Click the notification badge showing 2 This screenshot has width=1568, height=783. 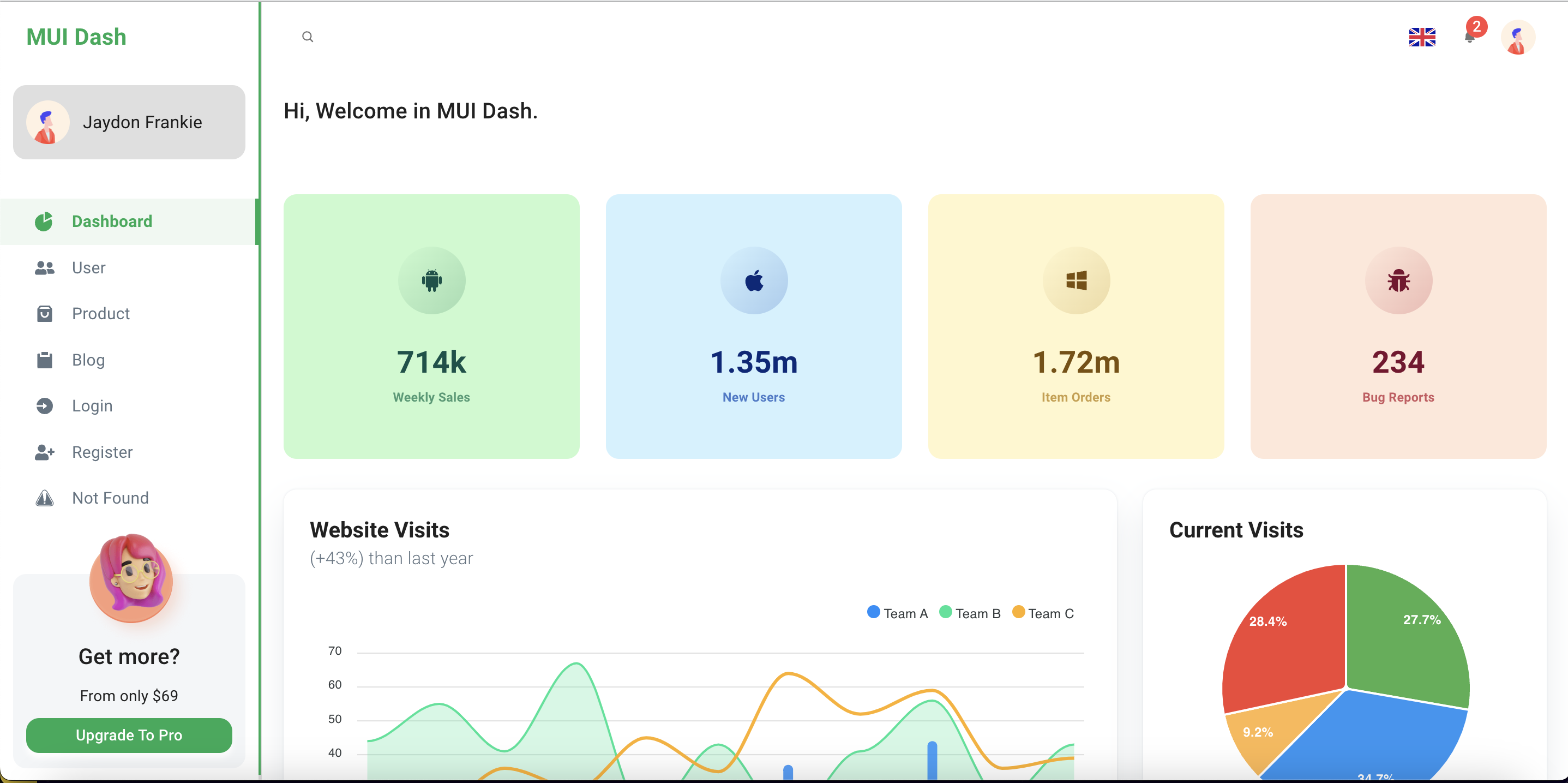click(1476, 26)
